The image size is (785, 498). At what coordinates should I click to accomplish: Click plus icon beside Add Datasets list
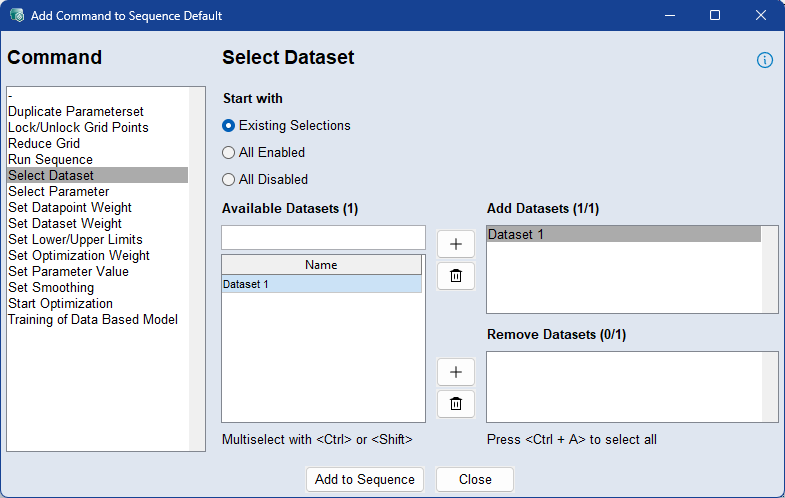(x=456, y=244)
